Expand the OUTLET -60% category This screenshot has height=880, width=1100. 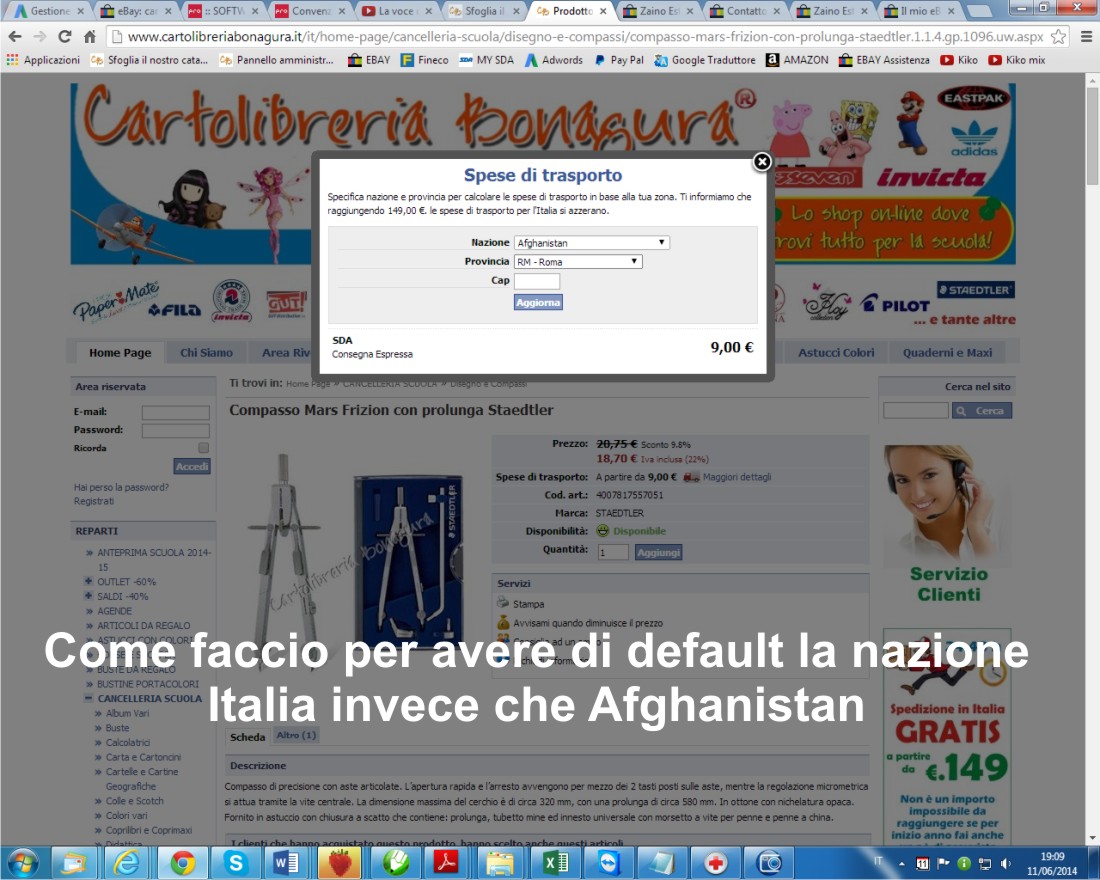click(88, 581)
